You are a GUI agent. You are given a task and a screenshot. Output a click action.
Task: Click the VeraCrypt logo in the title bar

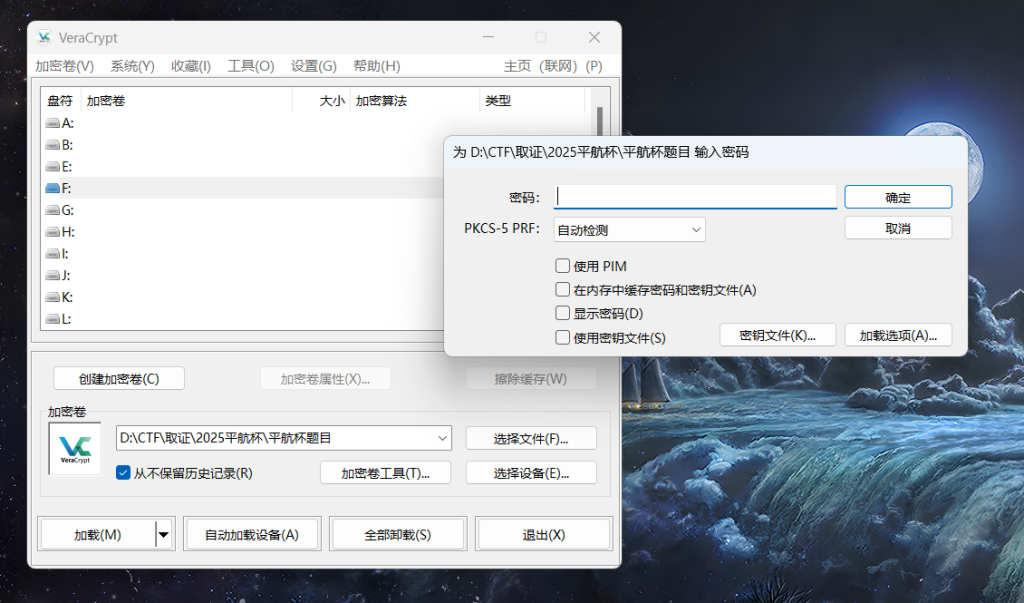pos(44,38)
